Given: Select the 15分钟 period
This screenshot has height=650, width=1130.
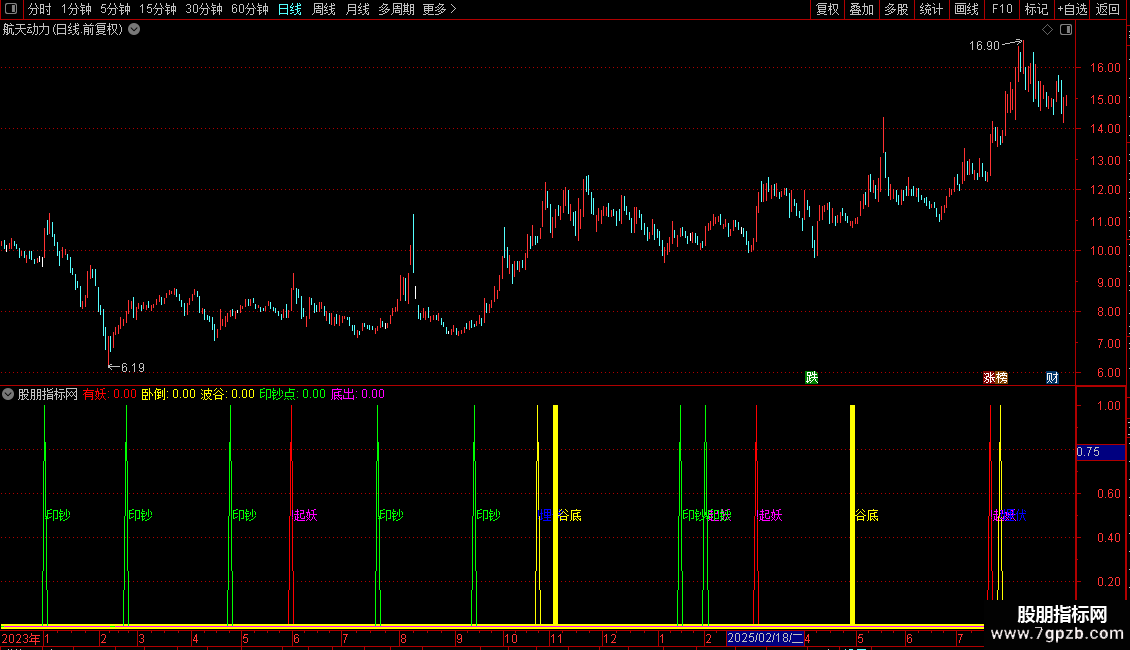Looking at the screenshot, I should (x=158, y=9).
